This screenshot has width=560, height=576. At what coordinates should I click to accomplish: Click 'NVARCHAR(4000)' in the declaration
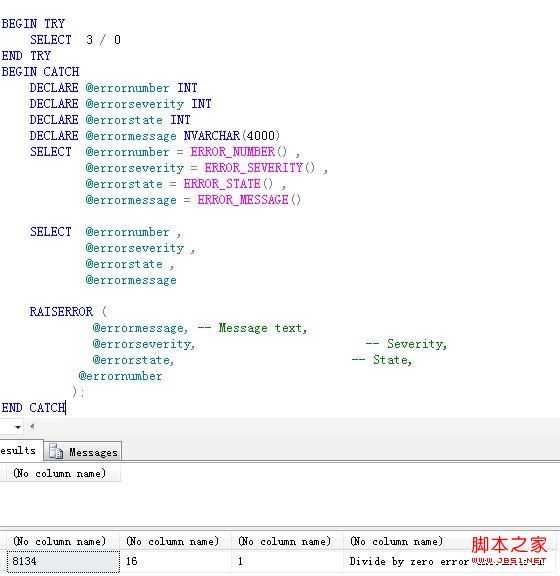point(232,136)
